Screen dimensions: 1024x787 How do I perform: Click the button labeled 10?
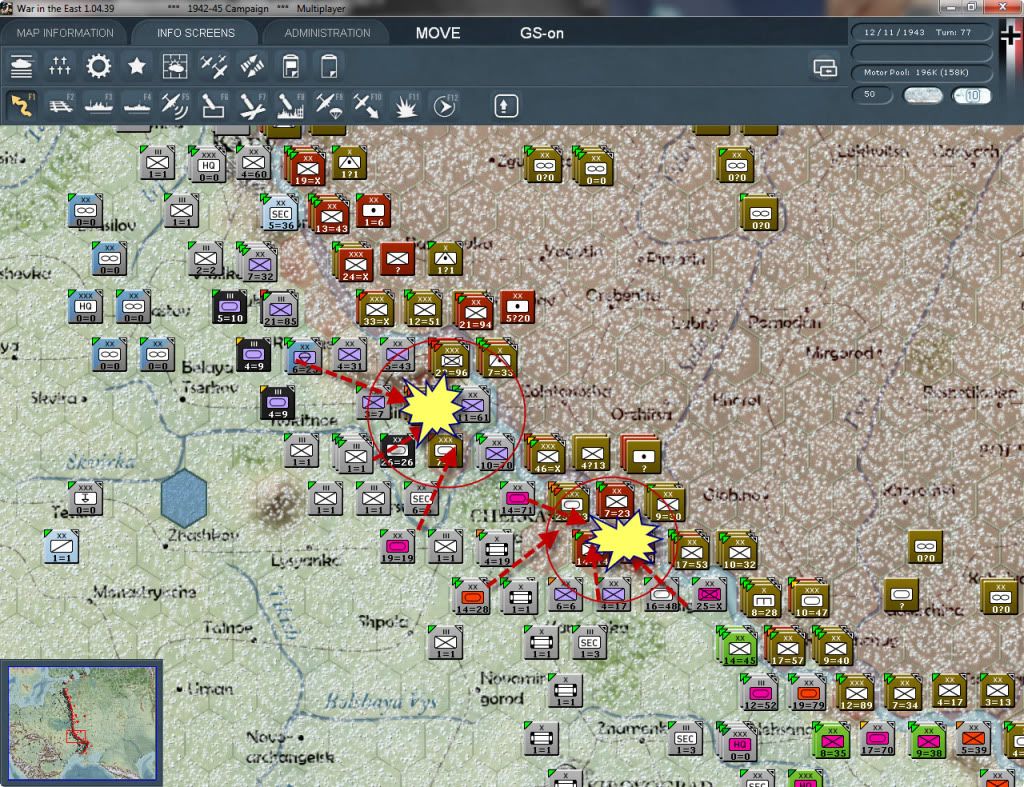(971, 95)
